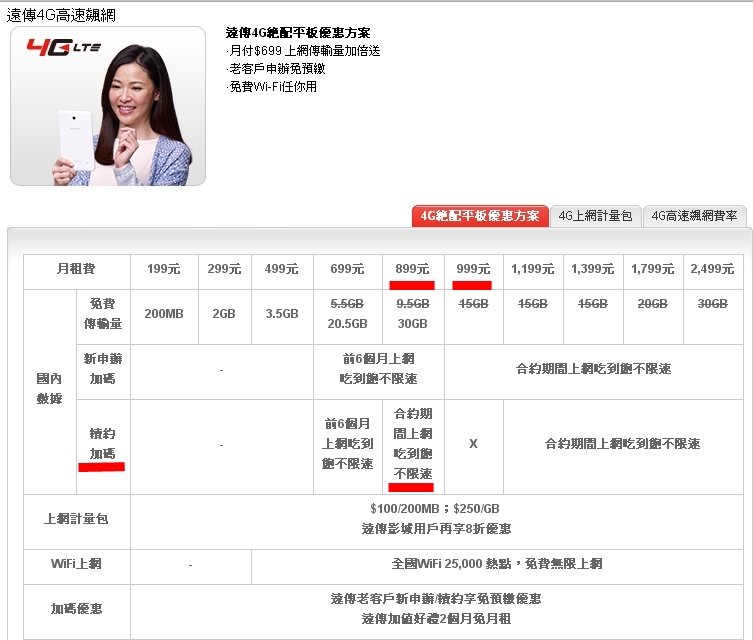Click the underlined 999元 plan cell

coord(473,269)
